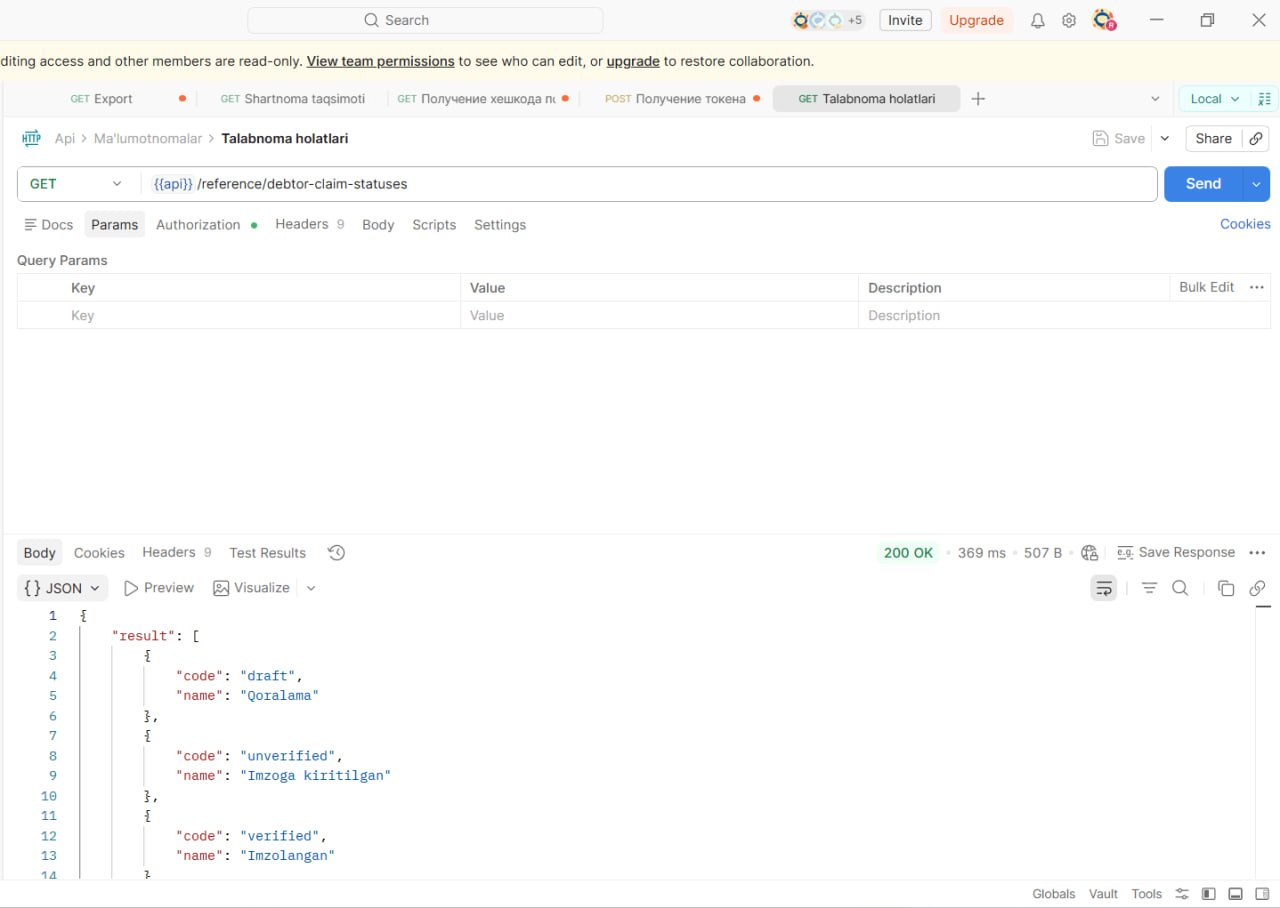The width and height of the screenshot is (1280, 908).
Task: Copy the response body to clipboard
Action: pos(1226,588)
